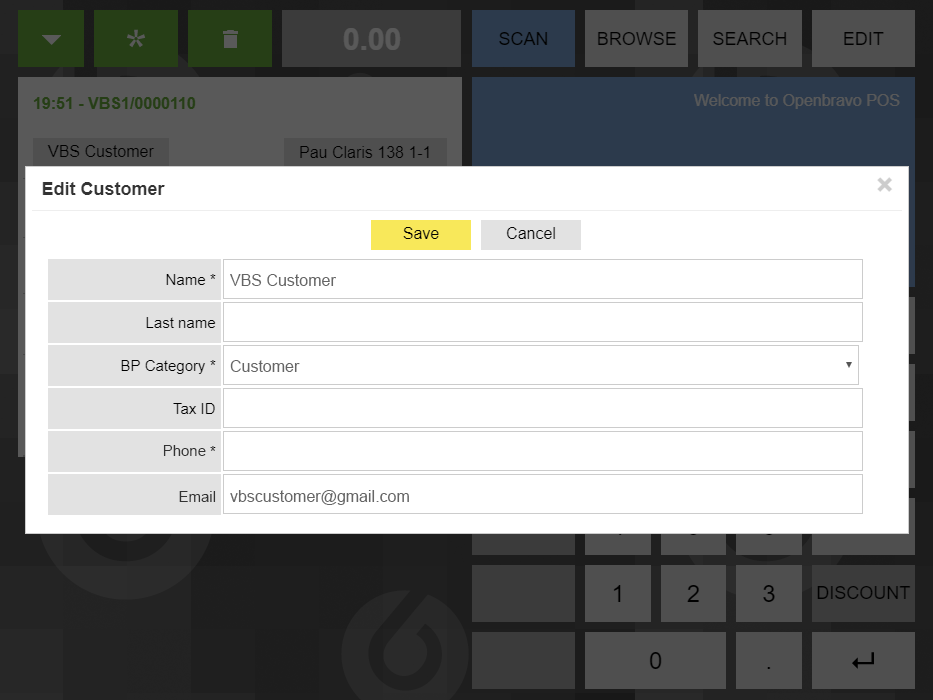Tap keypad number 0
Viewport: 933px width, 700px height.
pyautogui.click(x=655, y=660)
